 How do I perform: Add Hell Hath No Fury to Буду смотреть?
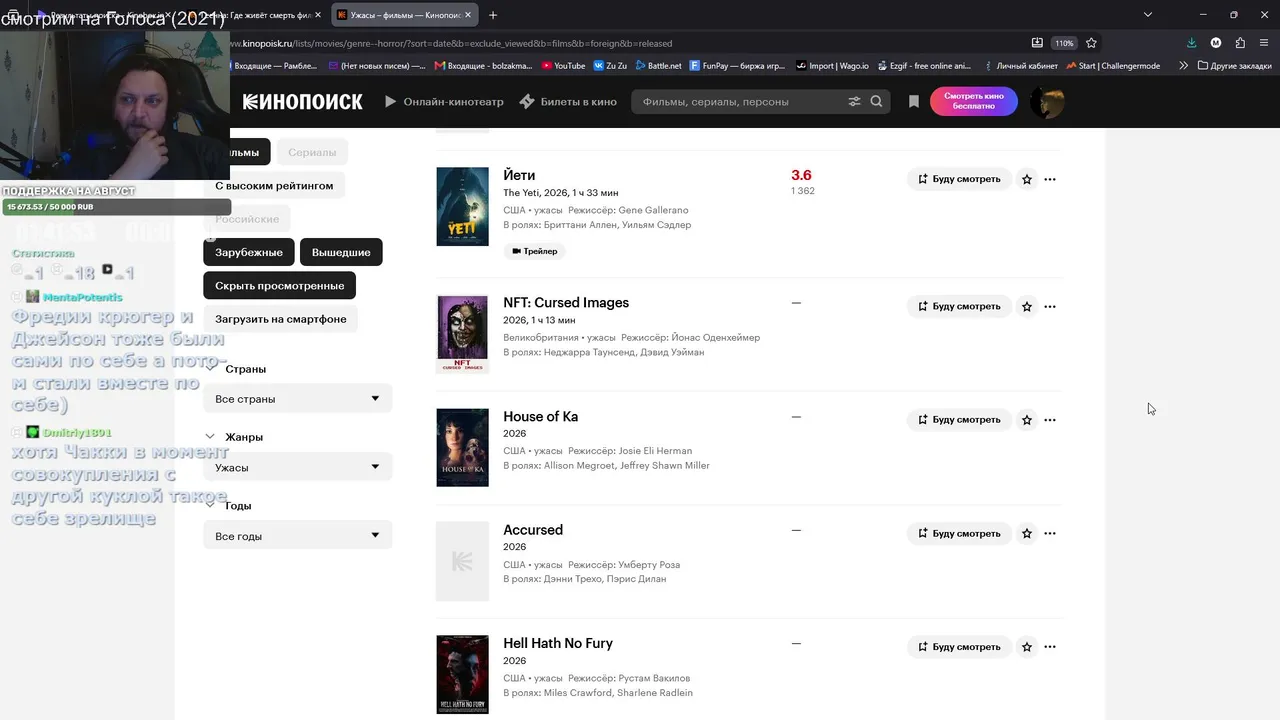point(959,647)
